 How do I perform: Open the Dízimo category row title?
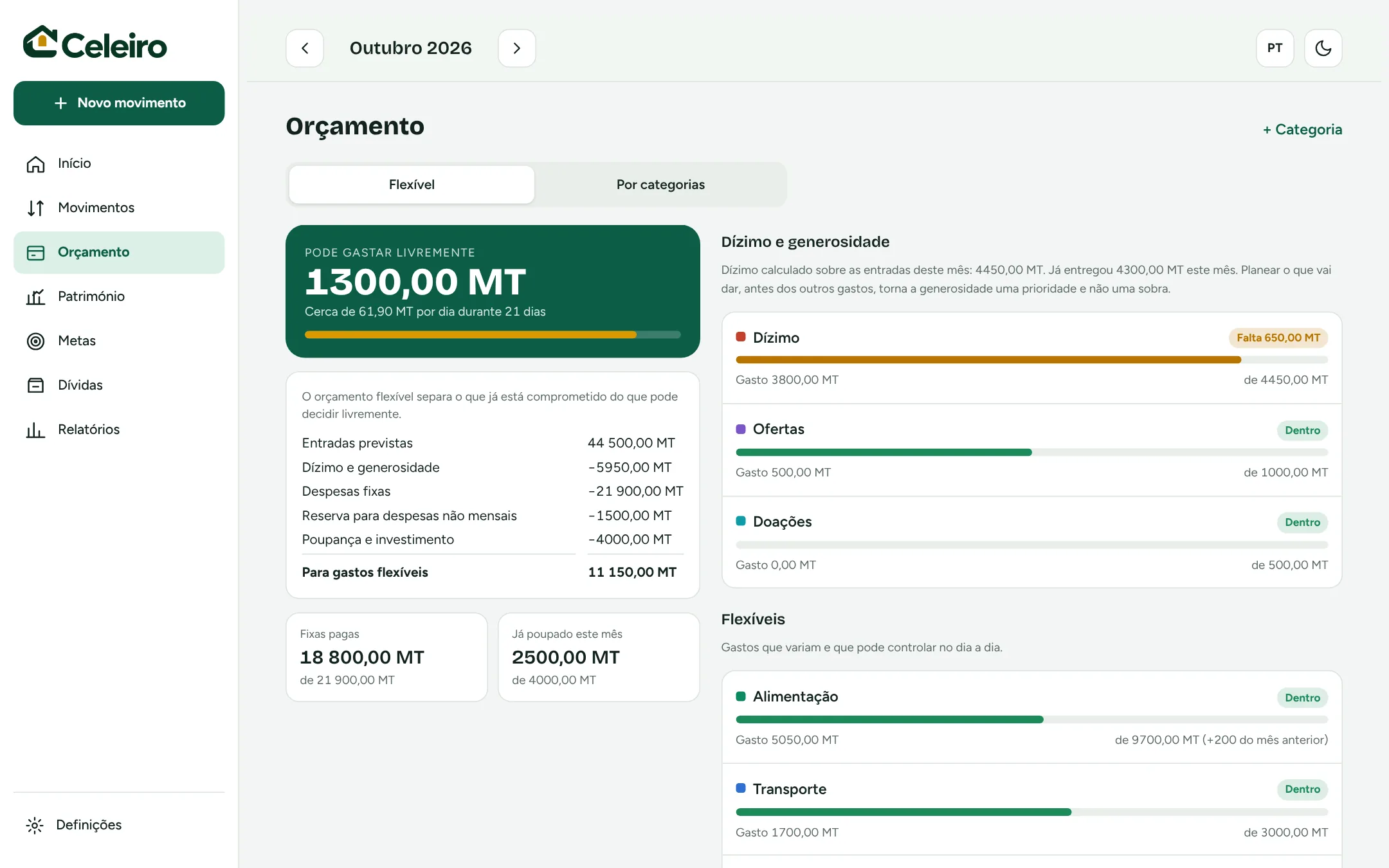coord(776,338)
